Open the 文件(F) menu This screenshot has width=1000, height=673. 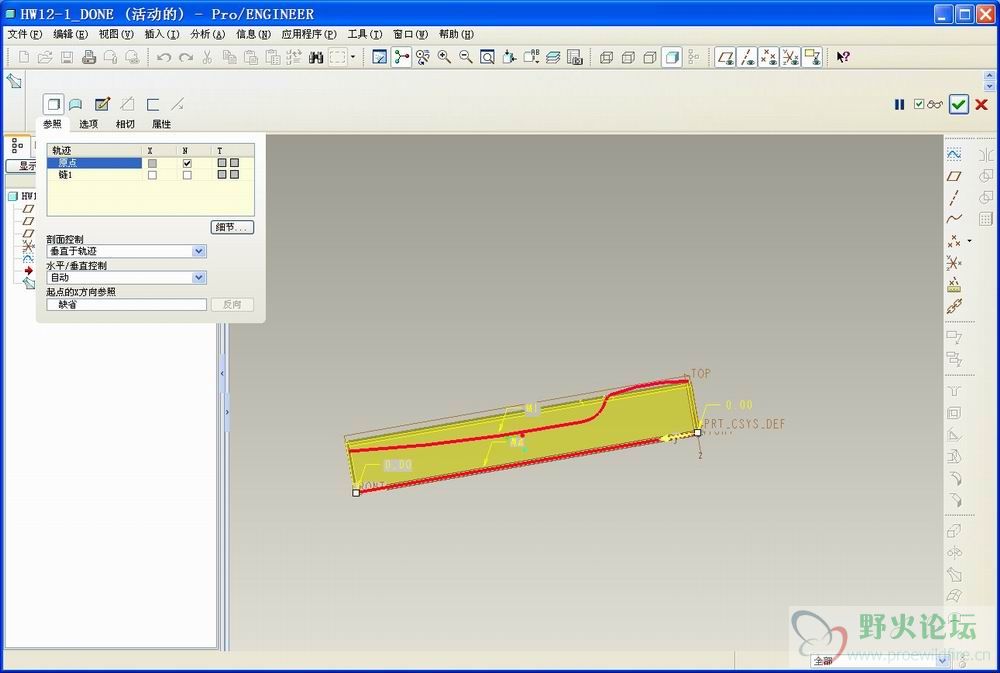tap(25, 34)
